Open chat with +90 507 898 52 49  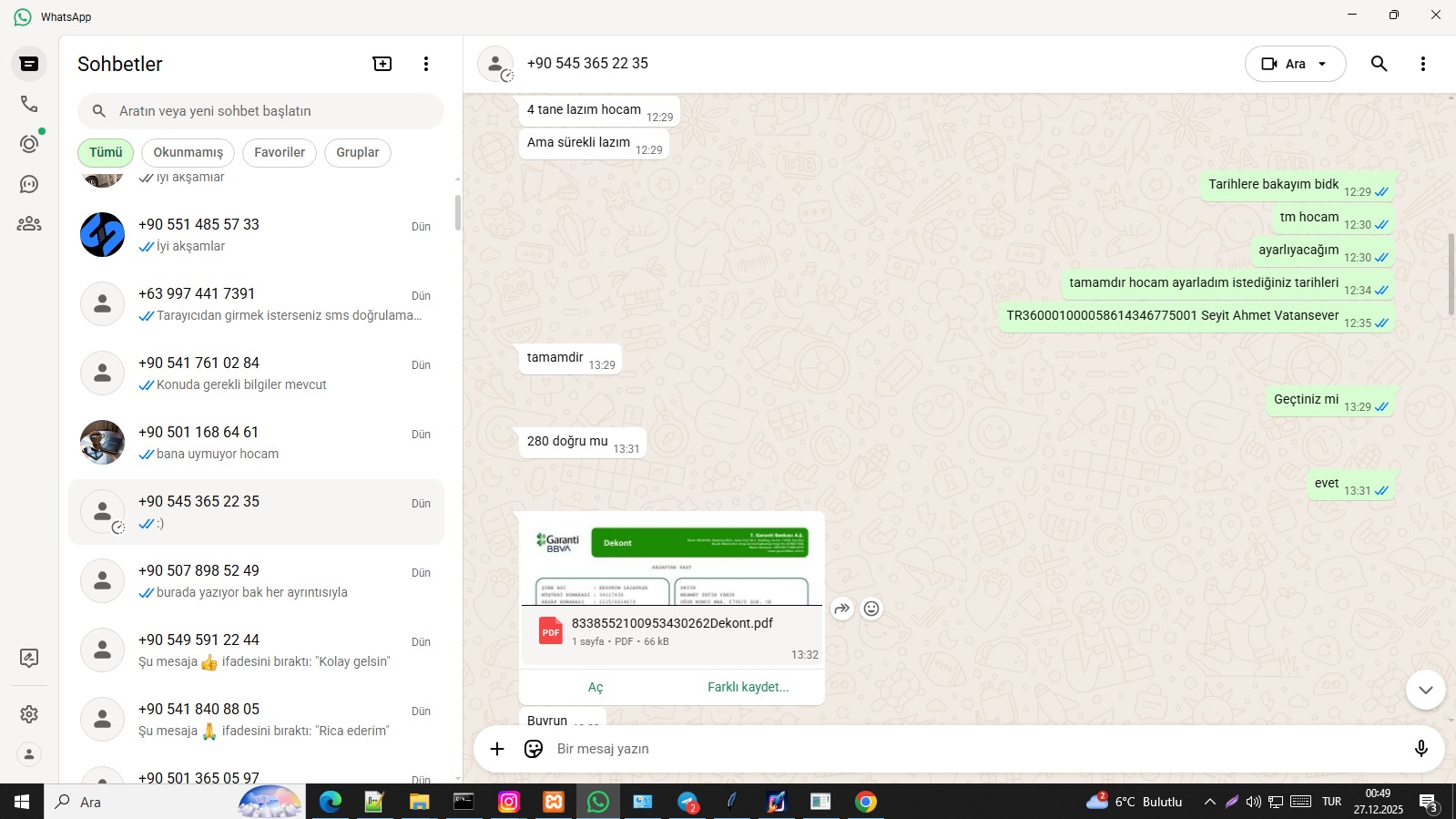click(256, 581)
